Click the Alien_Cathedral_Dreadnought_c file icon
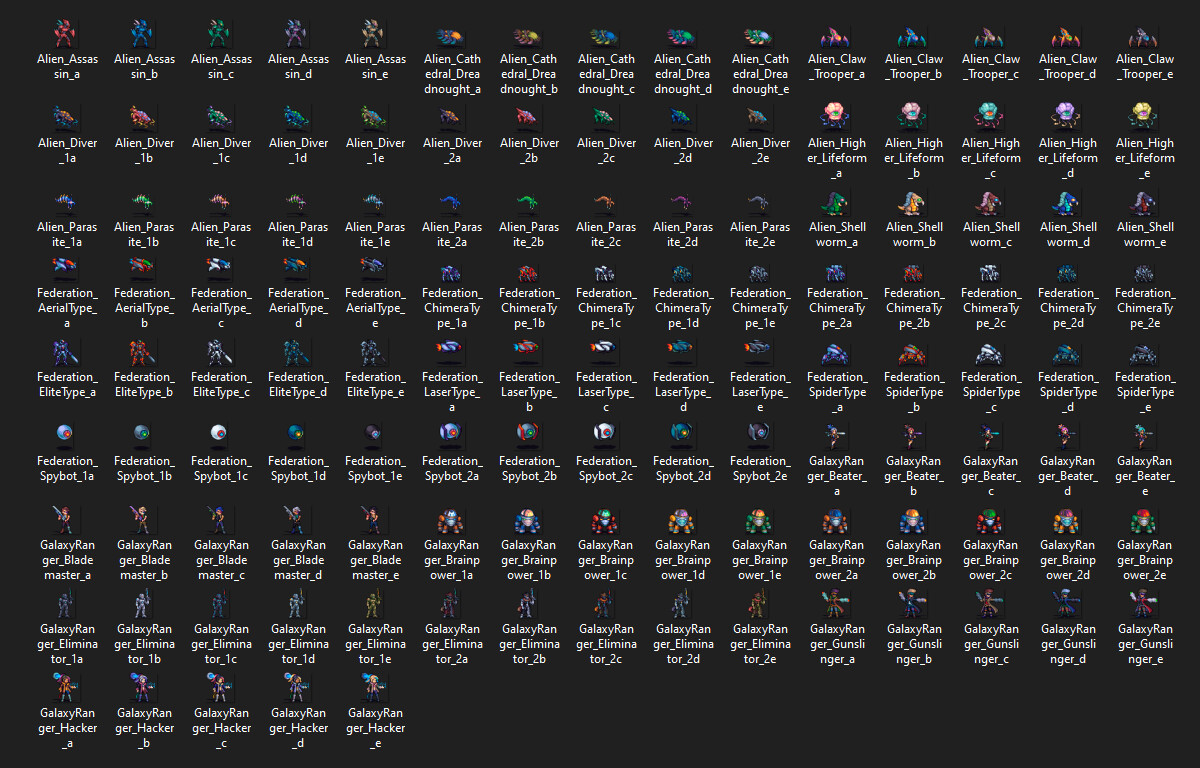The width and height of the screenshot is (1200, 768). [606, 37]
